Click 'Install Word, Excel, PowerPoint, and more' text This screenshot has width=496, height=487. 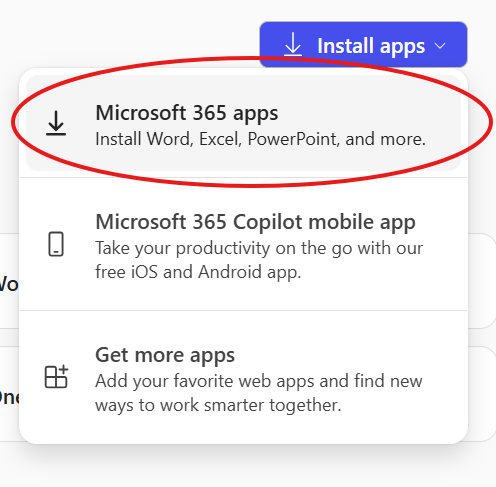(x=260, y=139)
